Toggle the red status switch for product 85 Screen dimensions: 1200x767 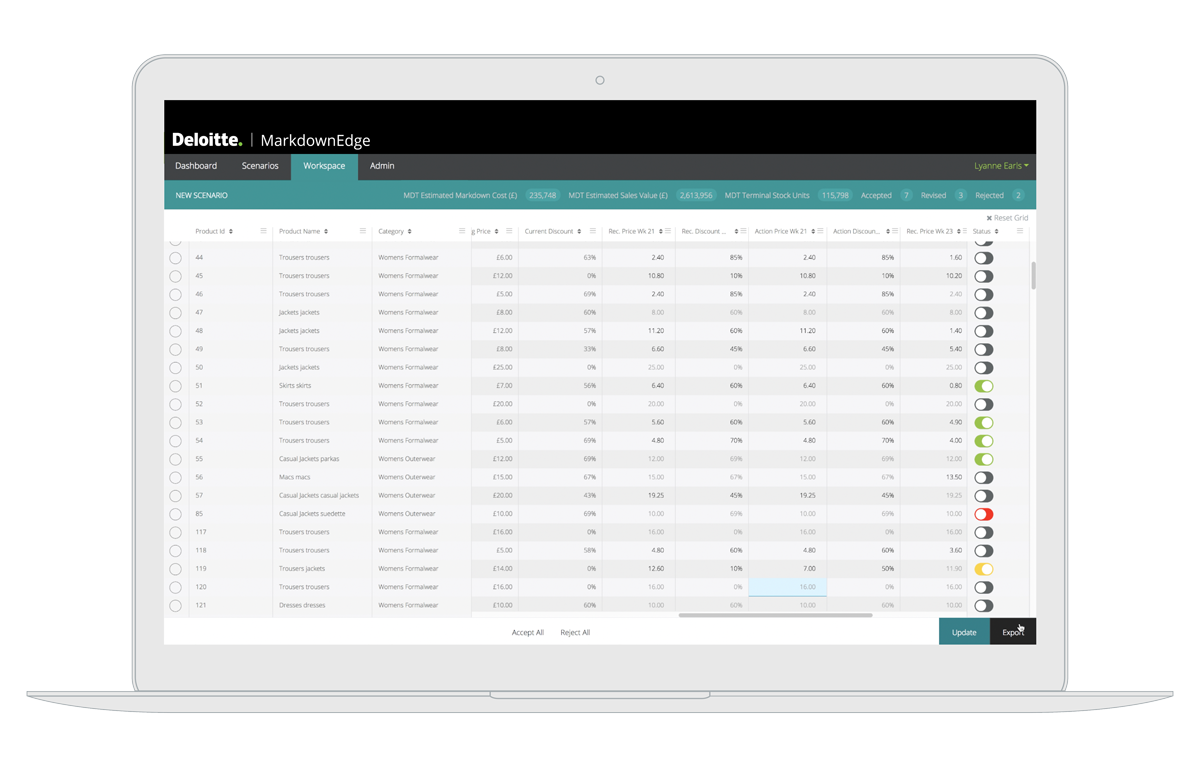click(984, 514)
